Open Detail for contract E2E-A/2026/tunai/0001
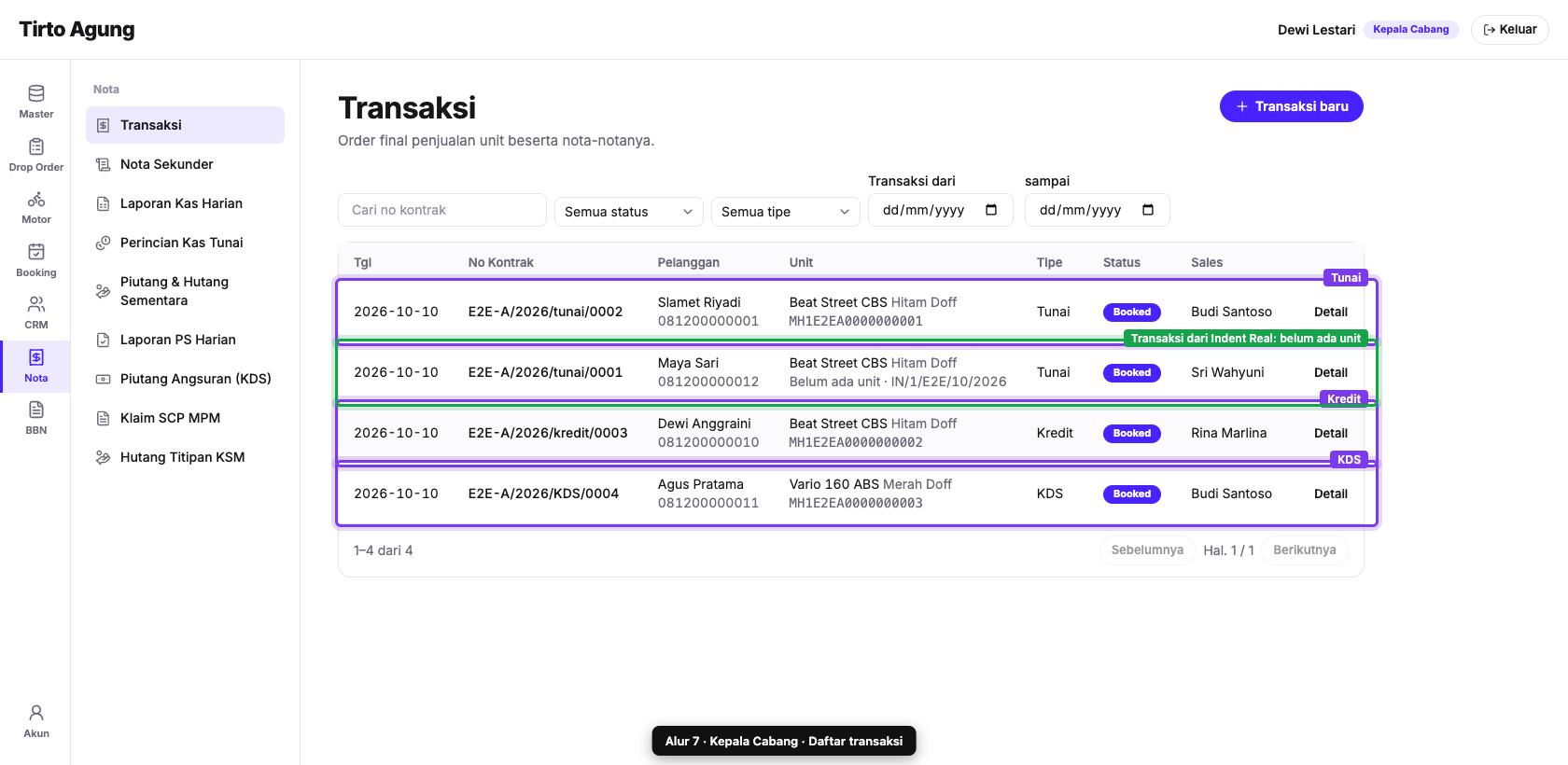This screenshot has height=765, width=1568. (x=1331, y=372)
